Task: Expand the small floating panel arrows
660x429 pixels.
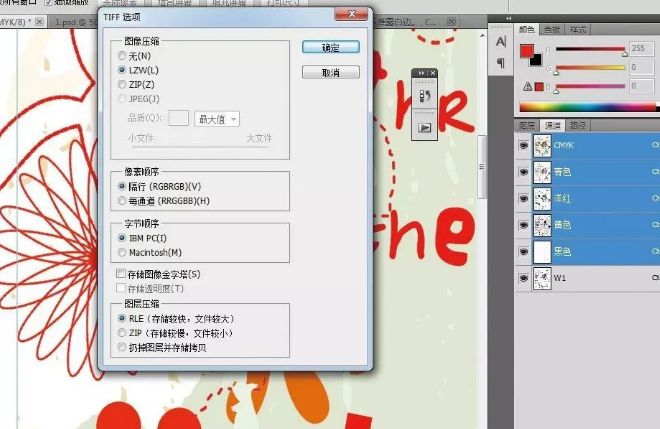Action: click(421, 73)
